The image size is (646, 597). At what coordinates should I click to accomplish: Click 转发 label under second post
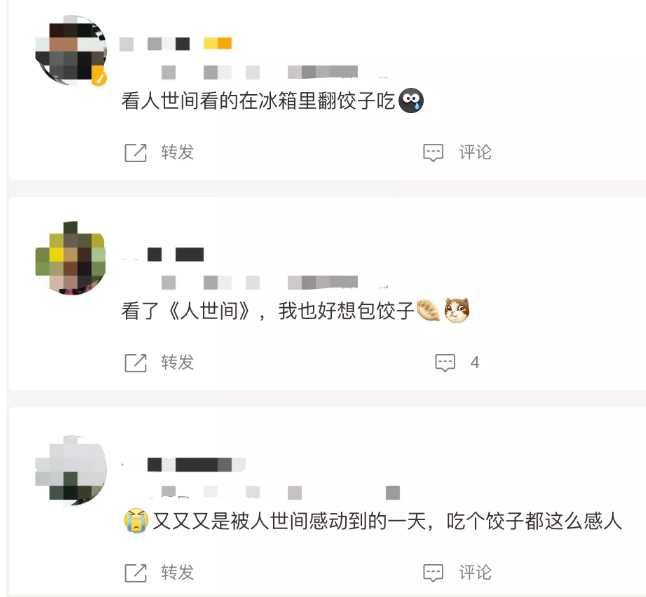click(177, 363)
